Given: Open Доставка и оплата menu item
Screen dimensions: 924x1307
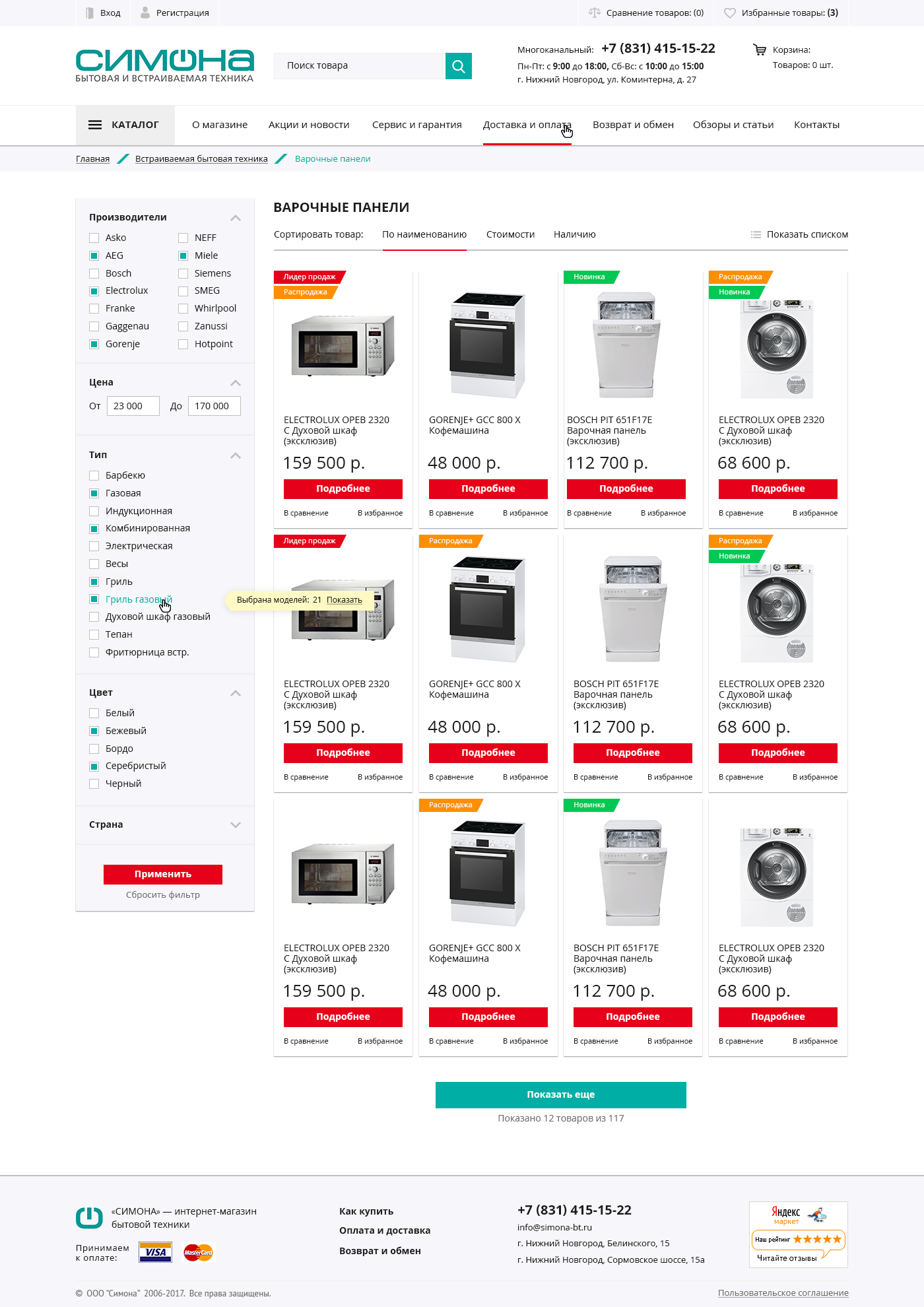Looking at the screenshot, I should coord(527,125).
